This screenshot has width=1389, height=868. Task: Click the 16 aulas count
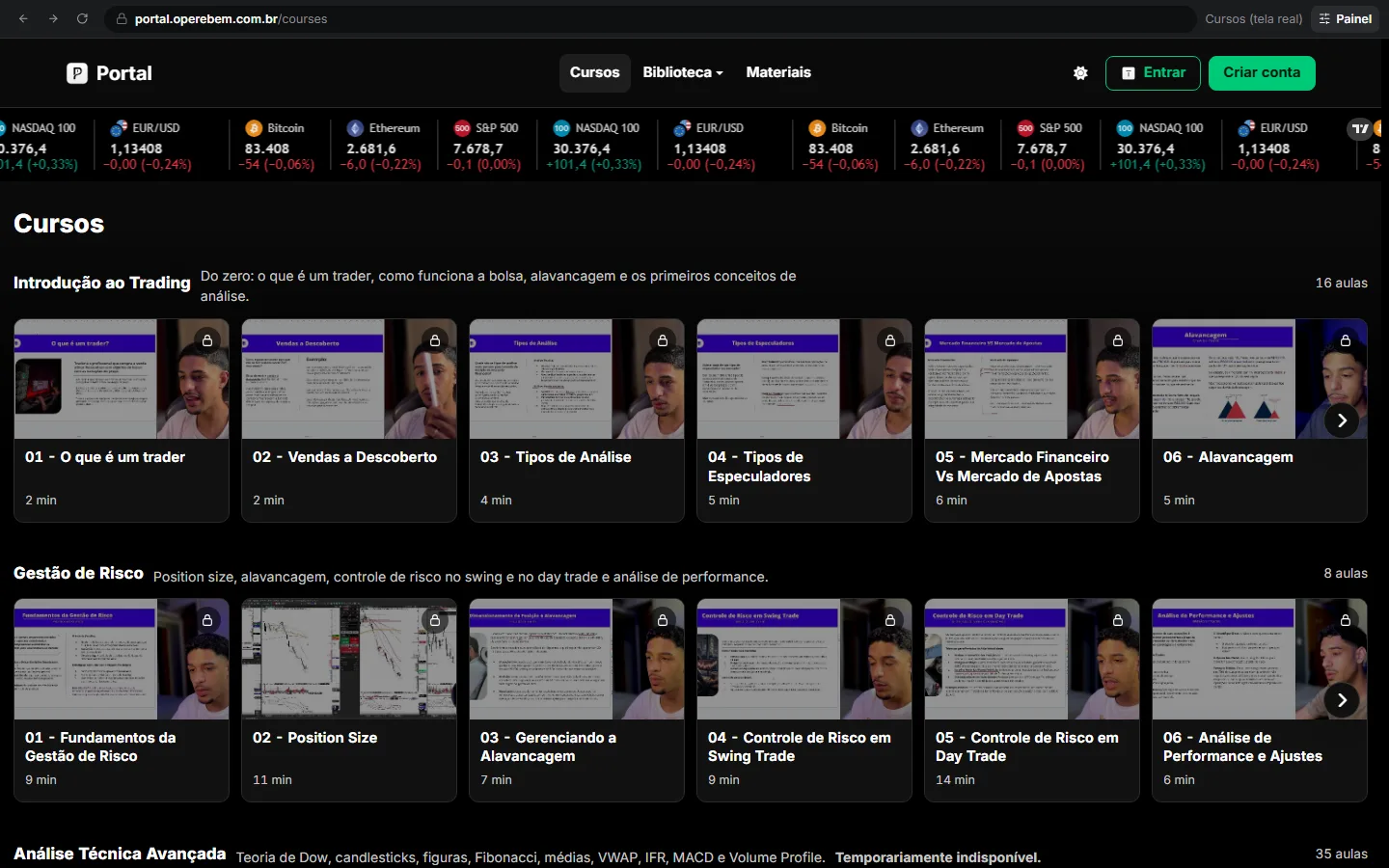tap(1342, 283)
